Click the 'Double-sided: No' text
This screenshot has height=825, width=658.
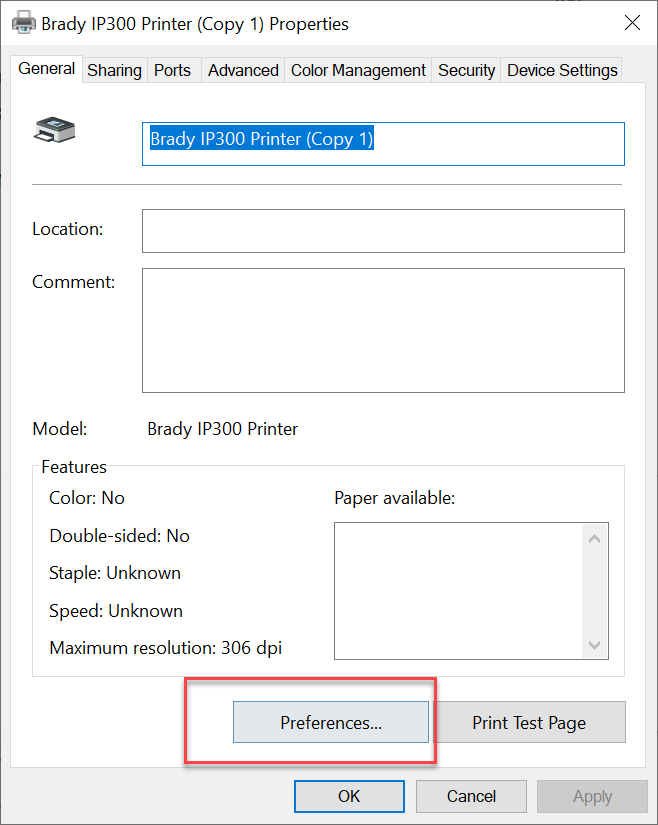pyautogui.click(x=119, y=536)
